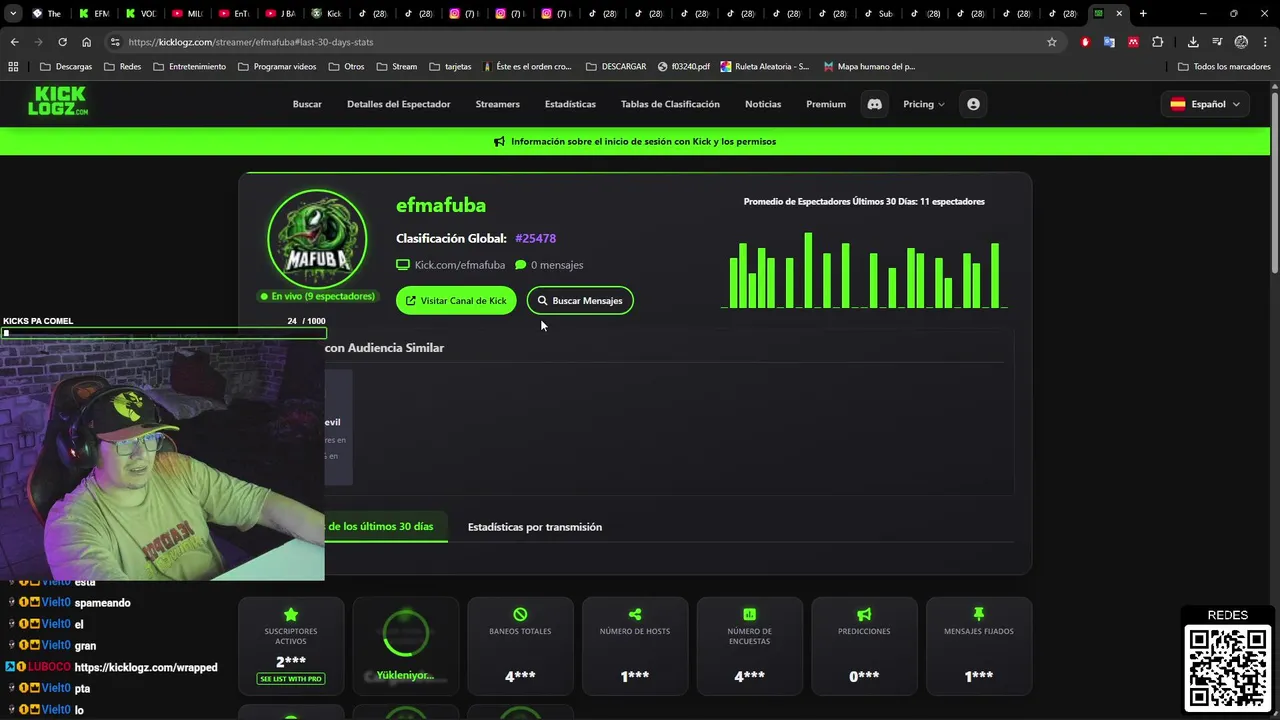
Task: Click the pin icon above Mensajes Fijados
Action: (x=979, y=614)
